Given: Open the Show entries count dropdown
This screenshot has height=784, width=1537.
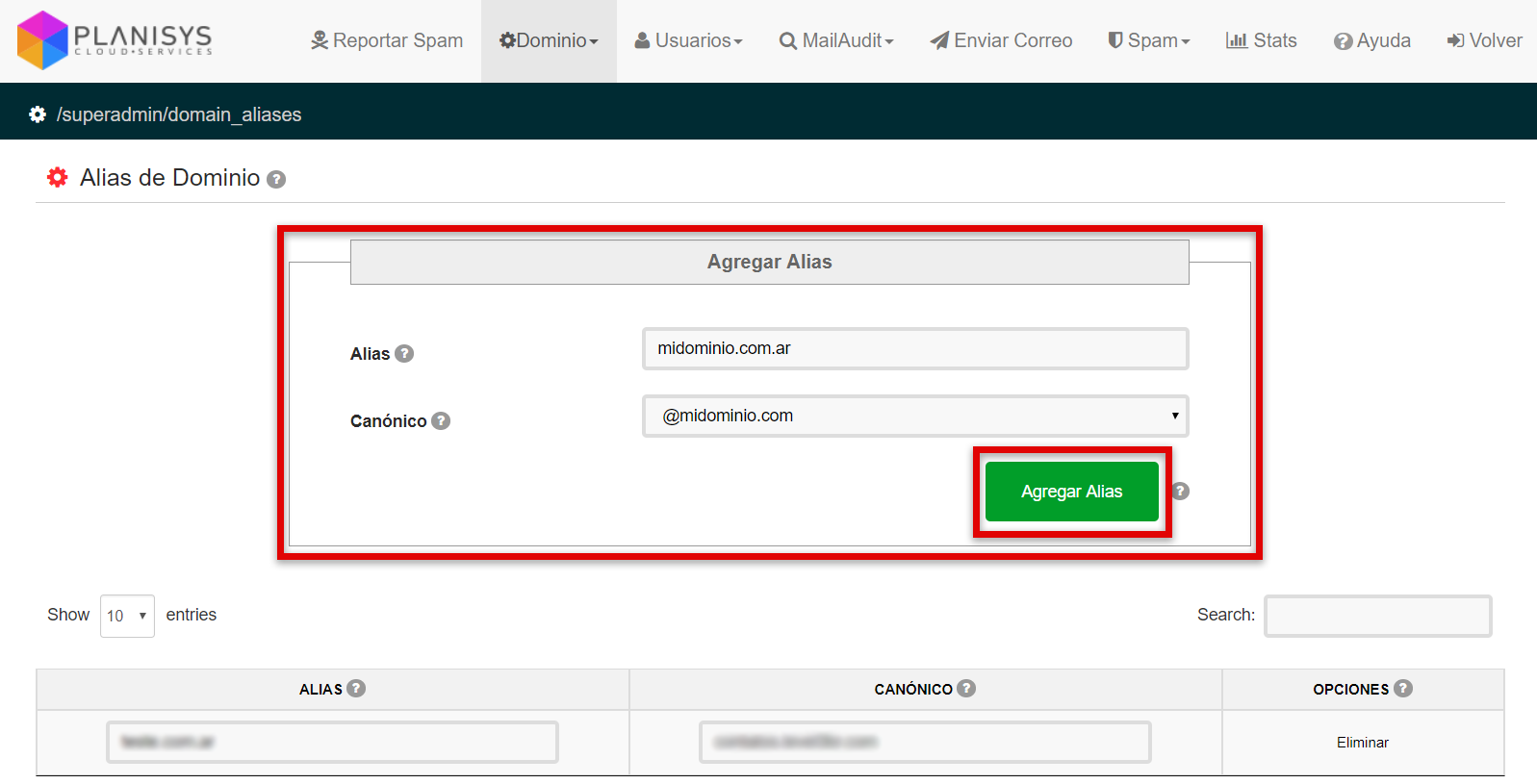Looking at the screenshot, I should [x=127, y=616].
